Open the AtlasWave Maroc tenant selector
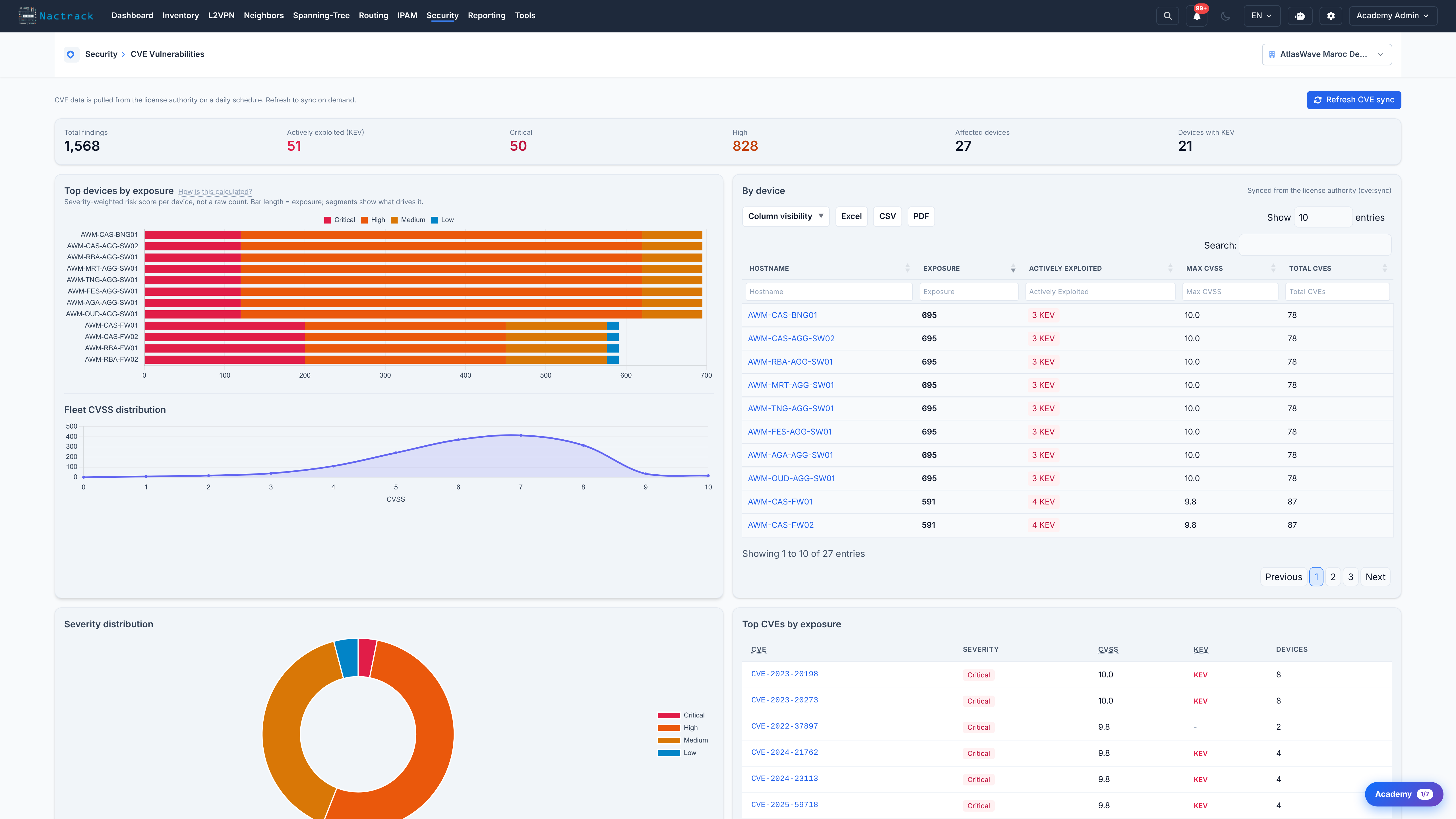Screen dimensions: 1456x819 click(x=1327, y=54)
